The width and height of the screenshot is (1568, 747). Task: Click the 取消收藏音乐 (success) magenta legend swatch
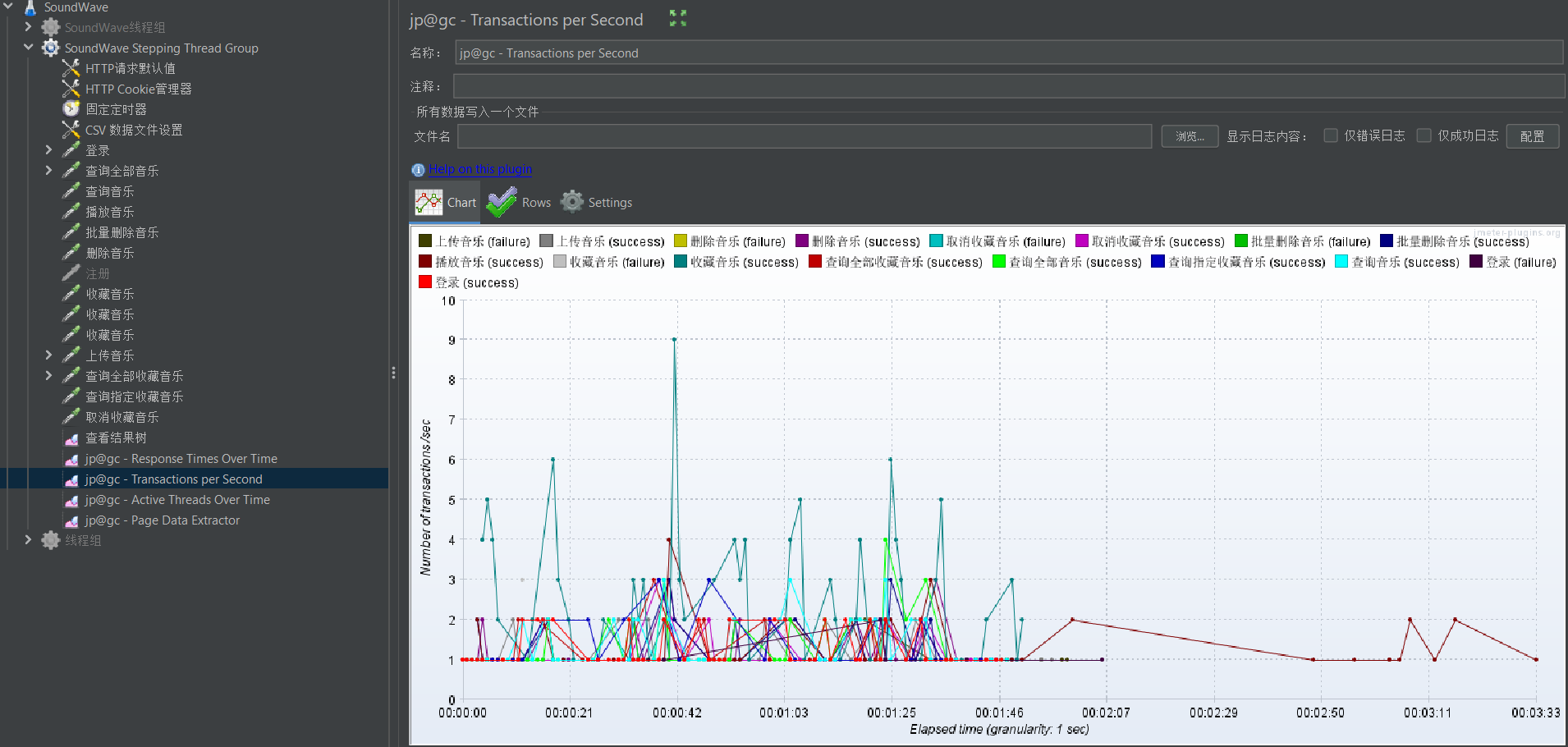(1082, 241)
